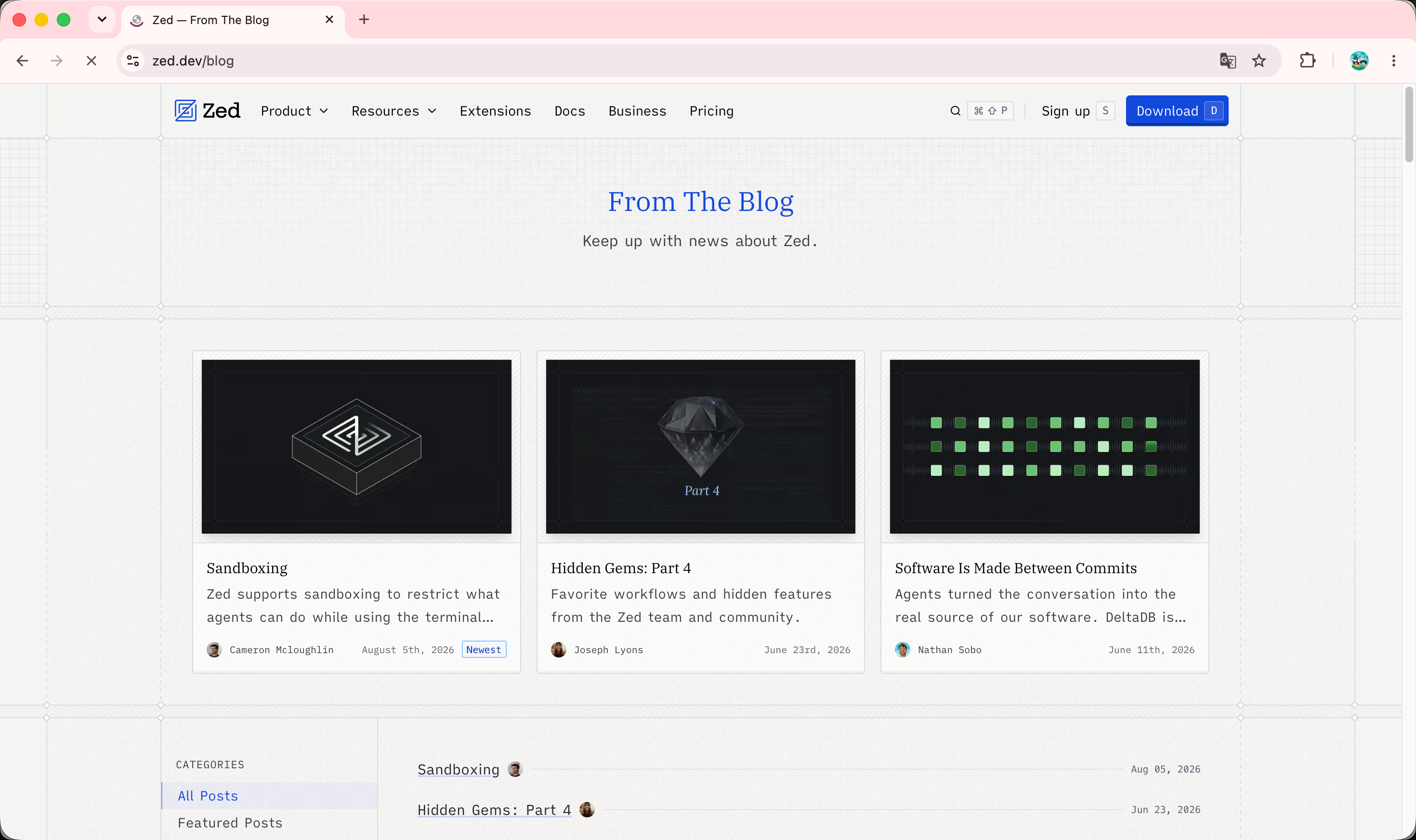Bookmark this page with the star
The height and width of the screenshot is (840, 1416).
[1259, 61]
